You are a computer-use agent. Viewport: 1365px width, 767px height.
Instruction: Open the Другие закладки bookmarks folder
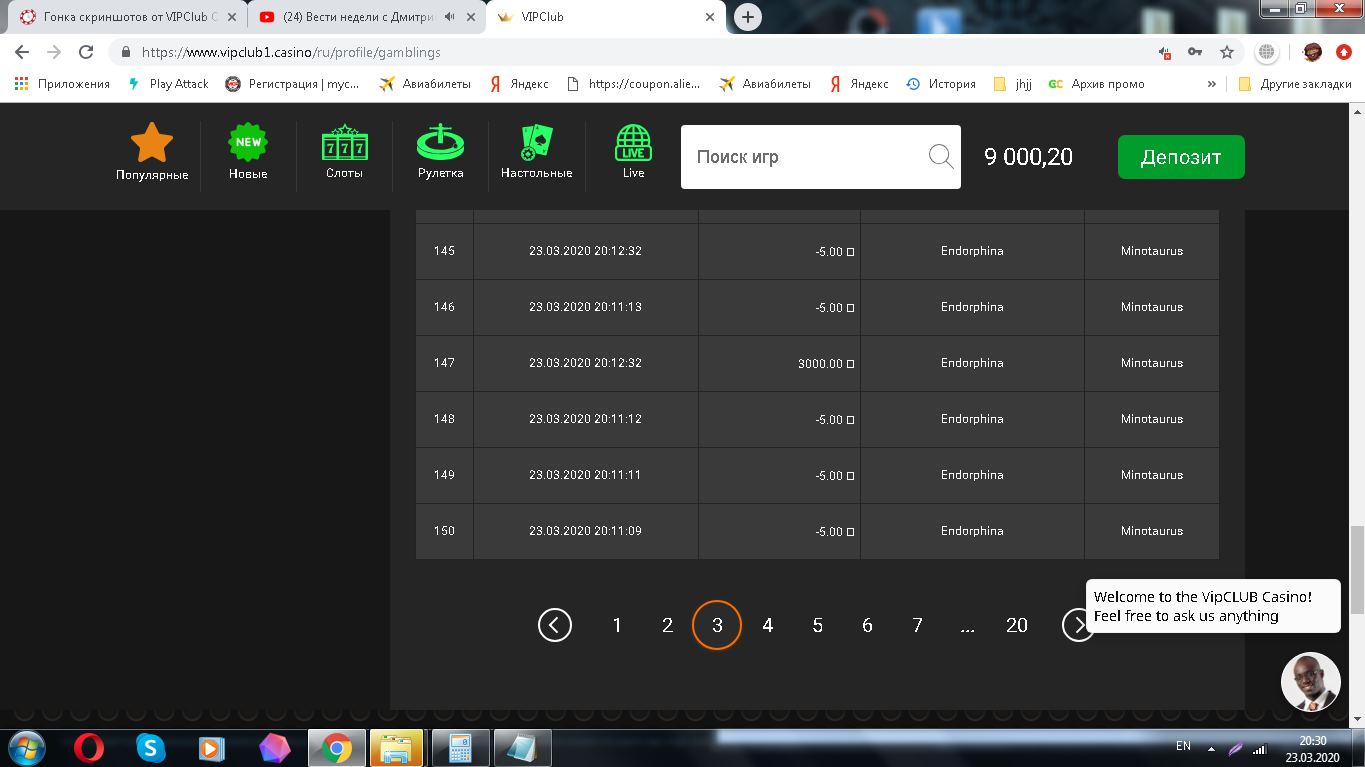coord(1295,84)
